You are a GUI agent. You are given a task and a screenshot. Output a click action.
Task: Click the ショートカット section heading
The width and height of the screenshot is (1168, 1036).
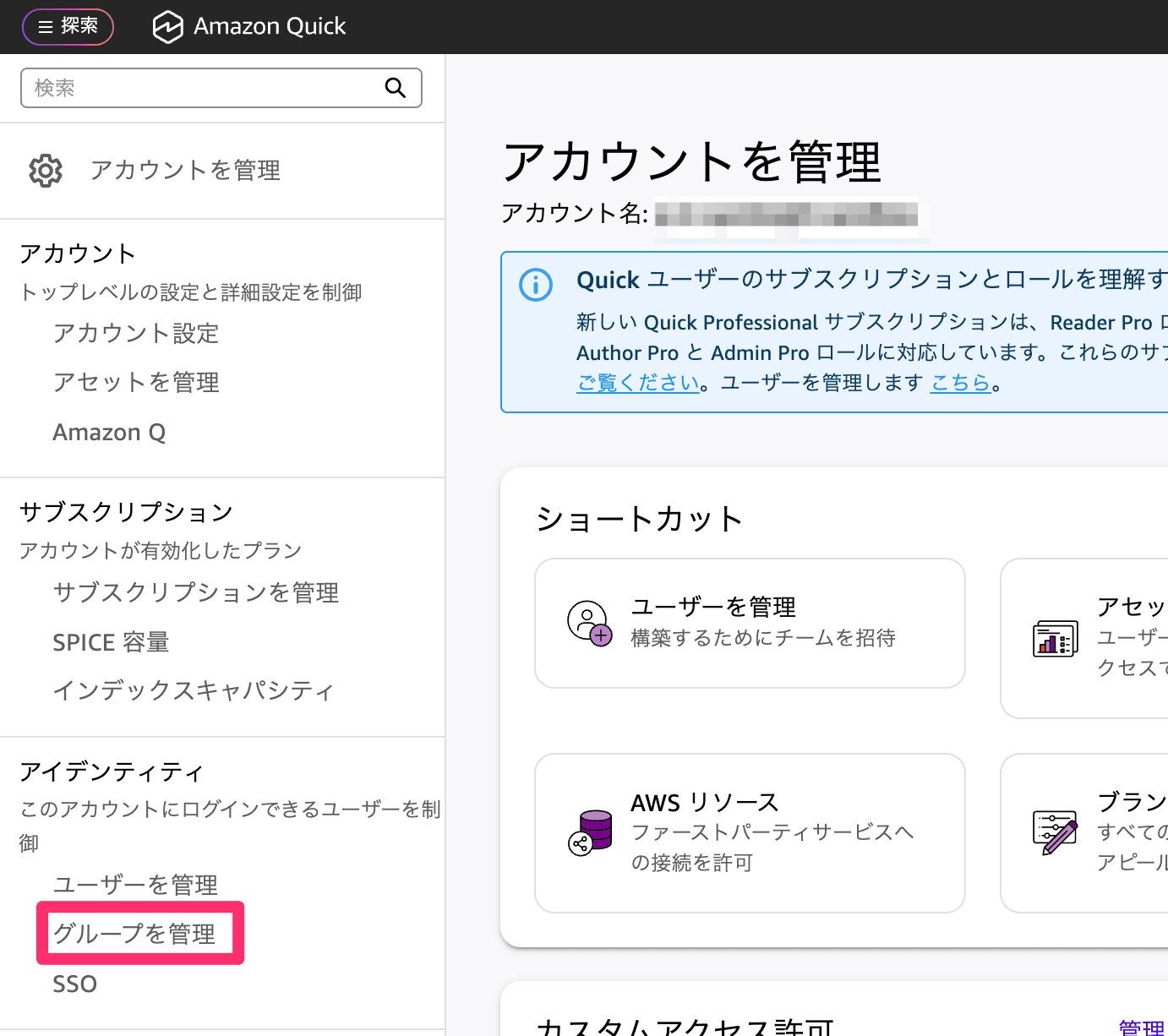tap(639, 519)
